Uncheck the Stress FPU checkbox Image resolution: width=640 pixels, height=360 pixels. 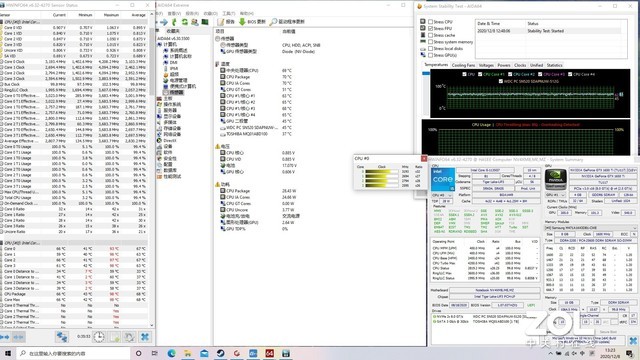point(430,29)
